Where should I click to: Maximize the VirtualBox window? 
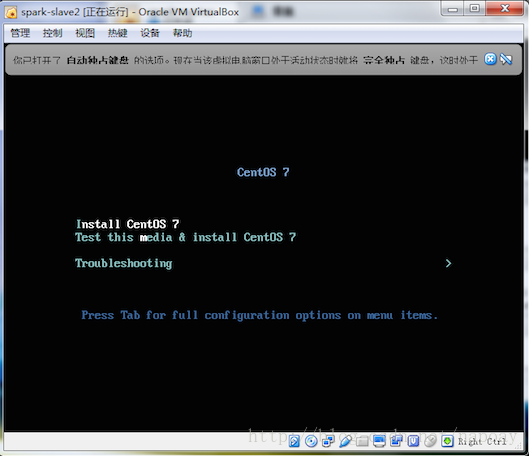475,8
